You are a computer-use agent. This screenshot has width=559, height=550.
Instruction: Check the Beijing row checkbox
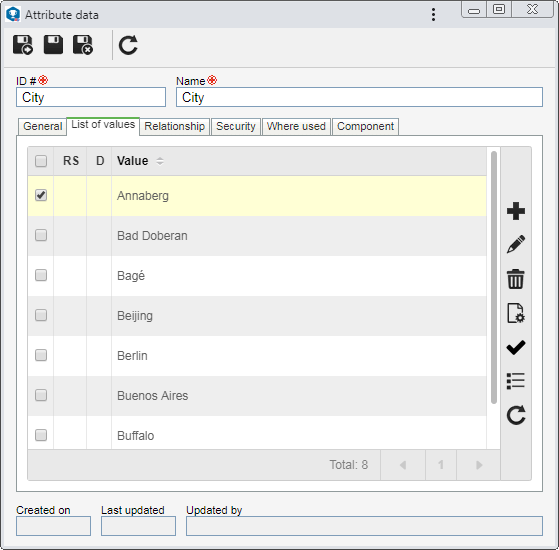41,315
